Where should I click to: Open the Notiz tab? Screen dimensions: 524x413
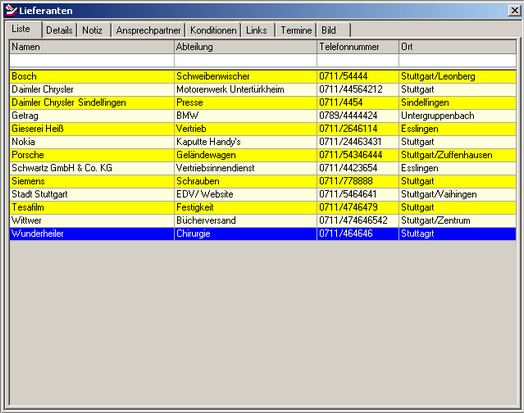pos(93,30)
